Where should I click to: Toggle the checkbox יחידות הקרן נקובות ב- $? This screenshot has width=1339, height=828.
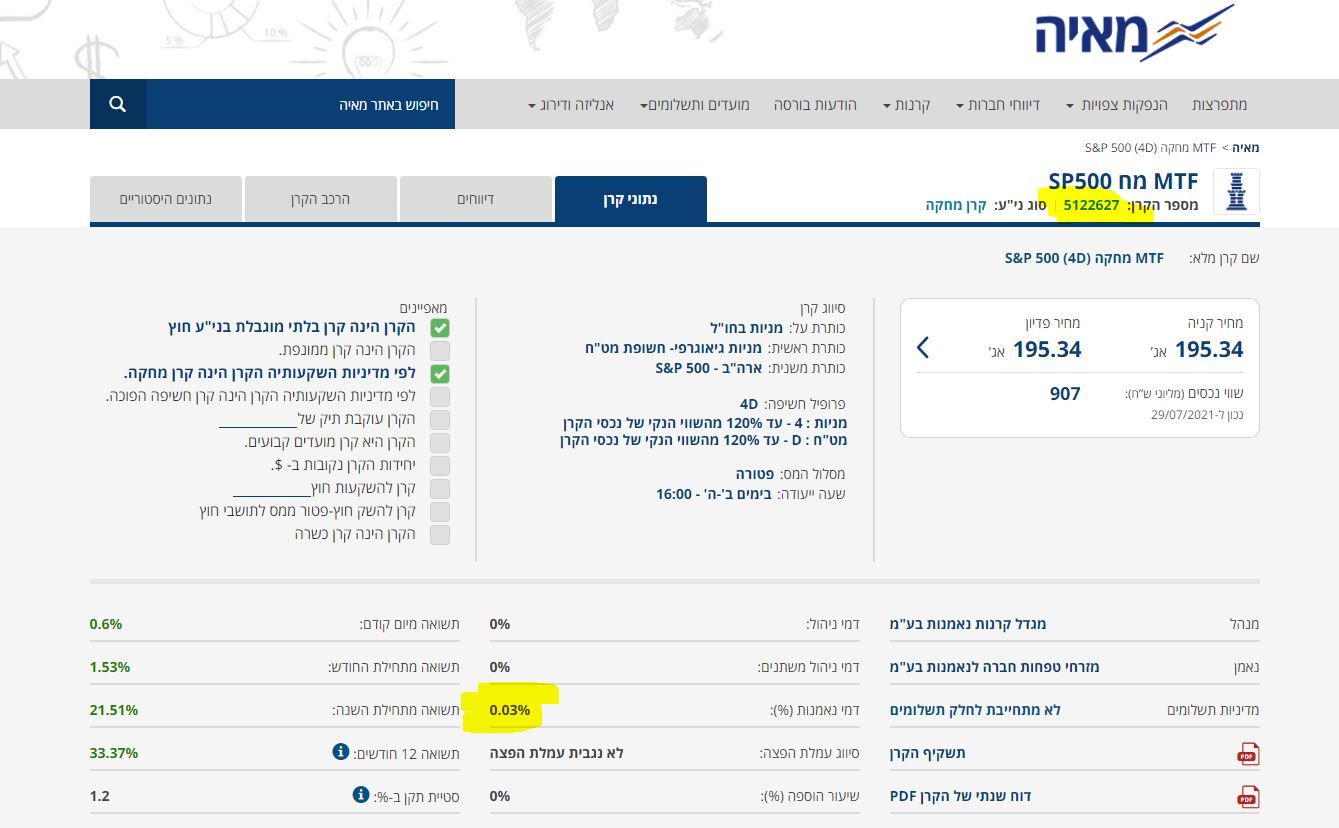[440, 466]
